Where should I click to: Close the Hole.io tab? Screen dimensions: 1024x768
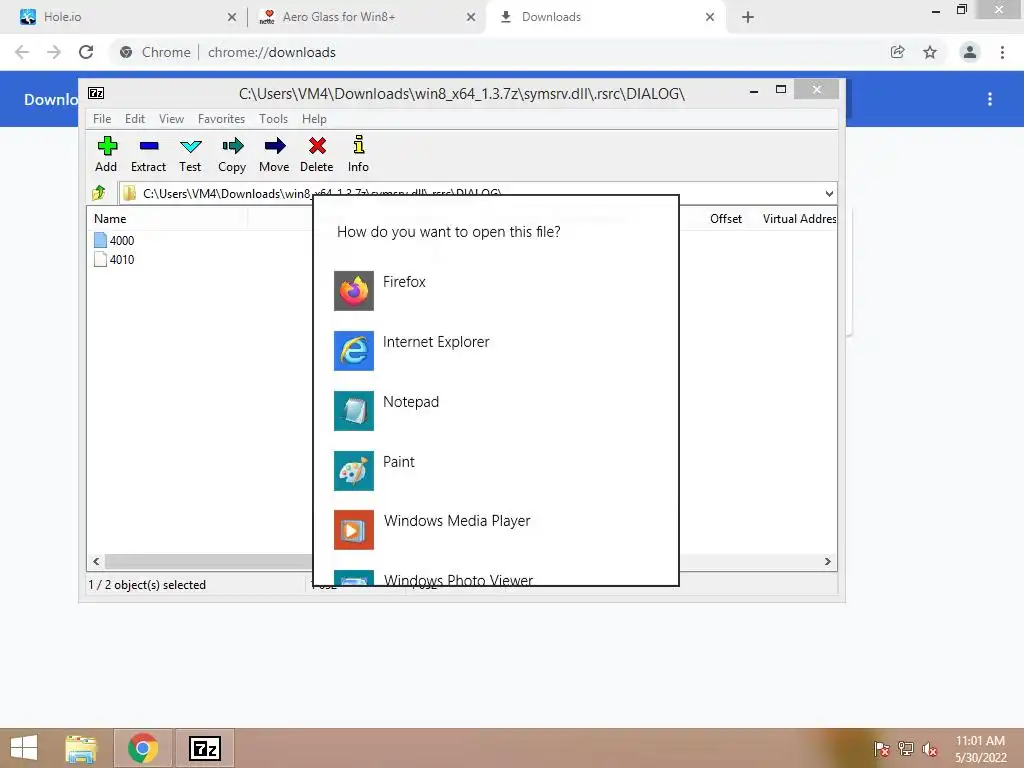pyautogui.click(x=231, y=17)
